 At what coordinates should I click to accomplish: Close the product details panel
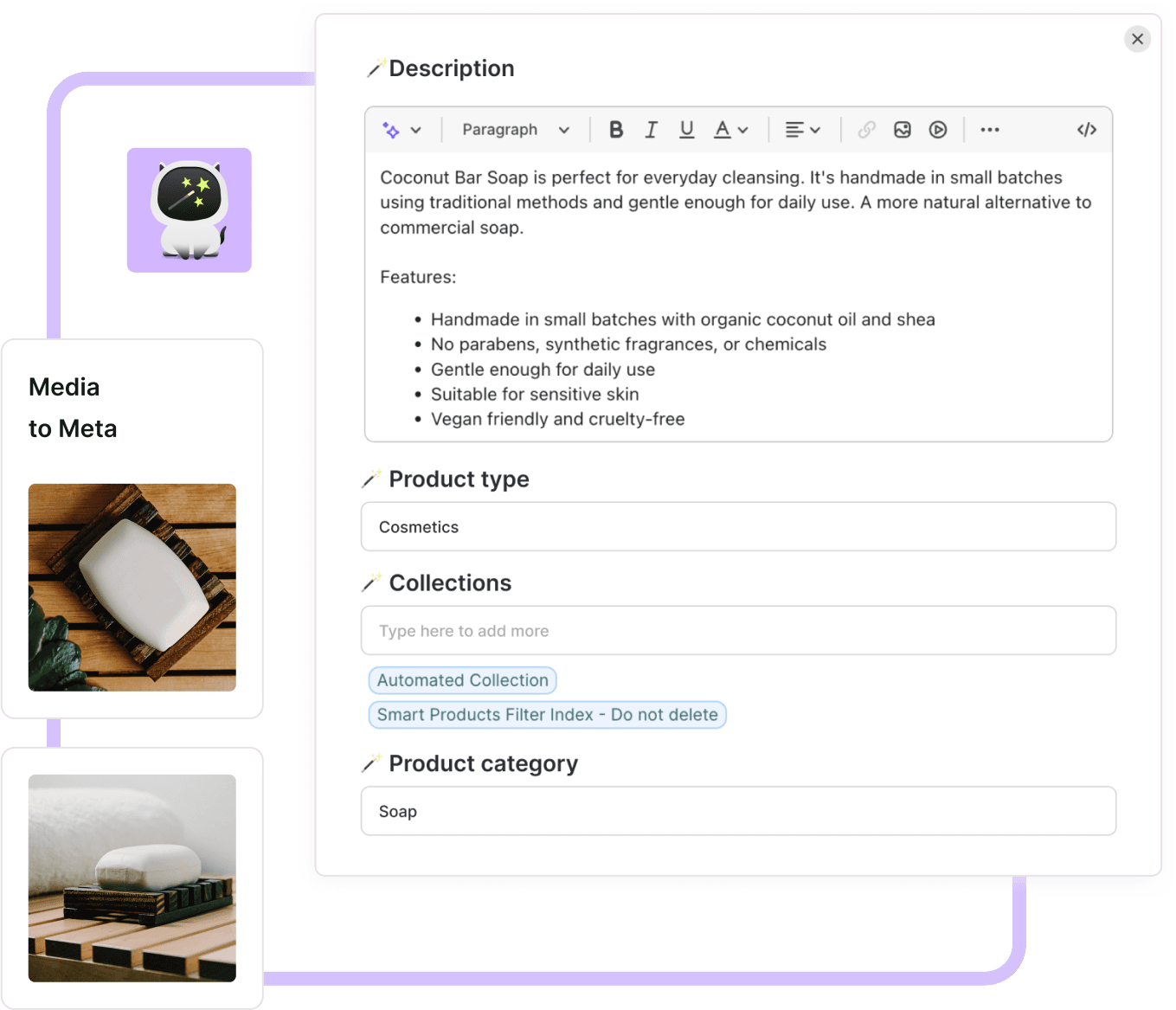pos(1137,39)
